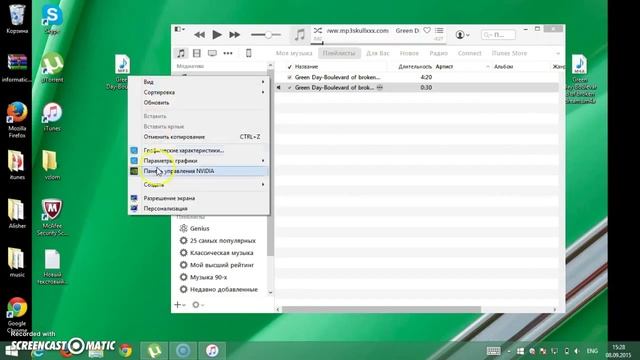The image size is (640, 360).
Task: Expand Параметры графики submenu
Action: point(199,160)
